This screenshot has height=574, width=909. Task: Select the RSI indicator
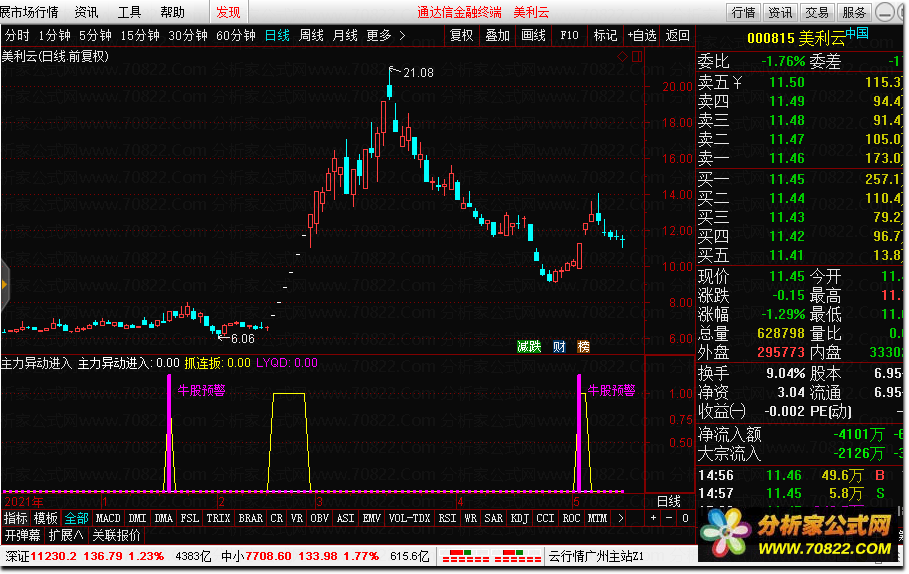click(x=447, y=518)
